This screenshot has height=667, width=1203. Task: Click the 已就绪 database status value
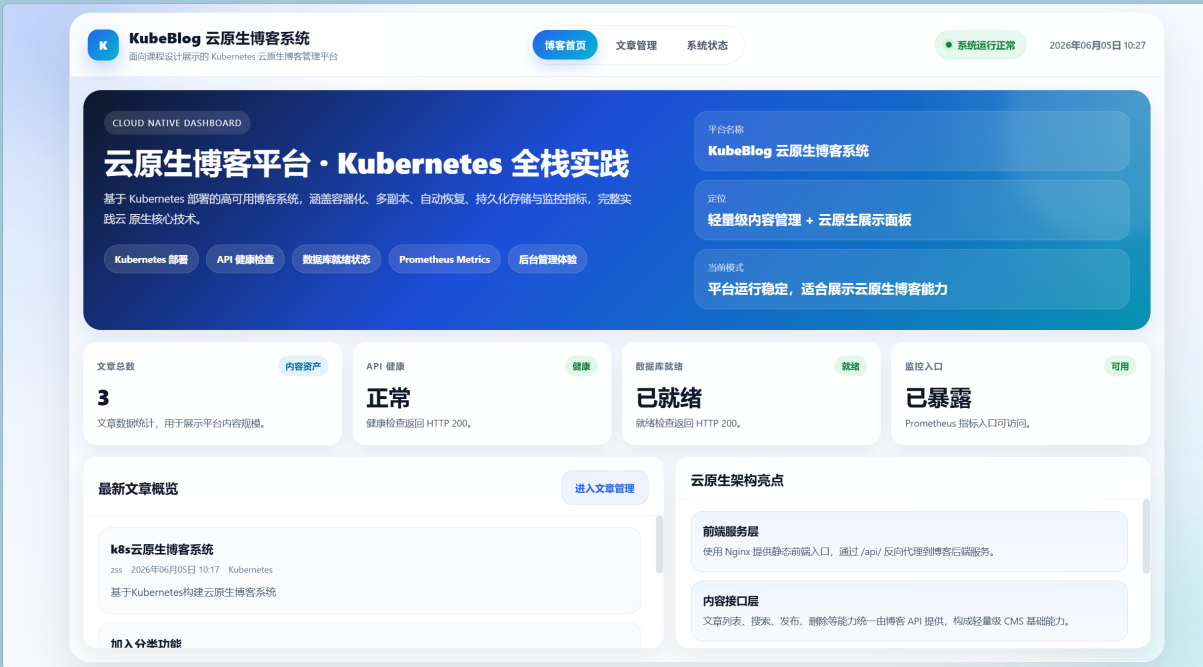[x=669, y=398]
